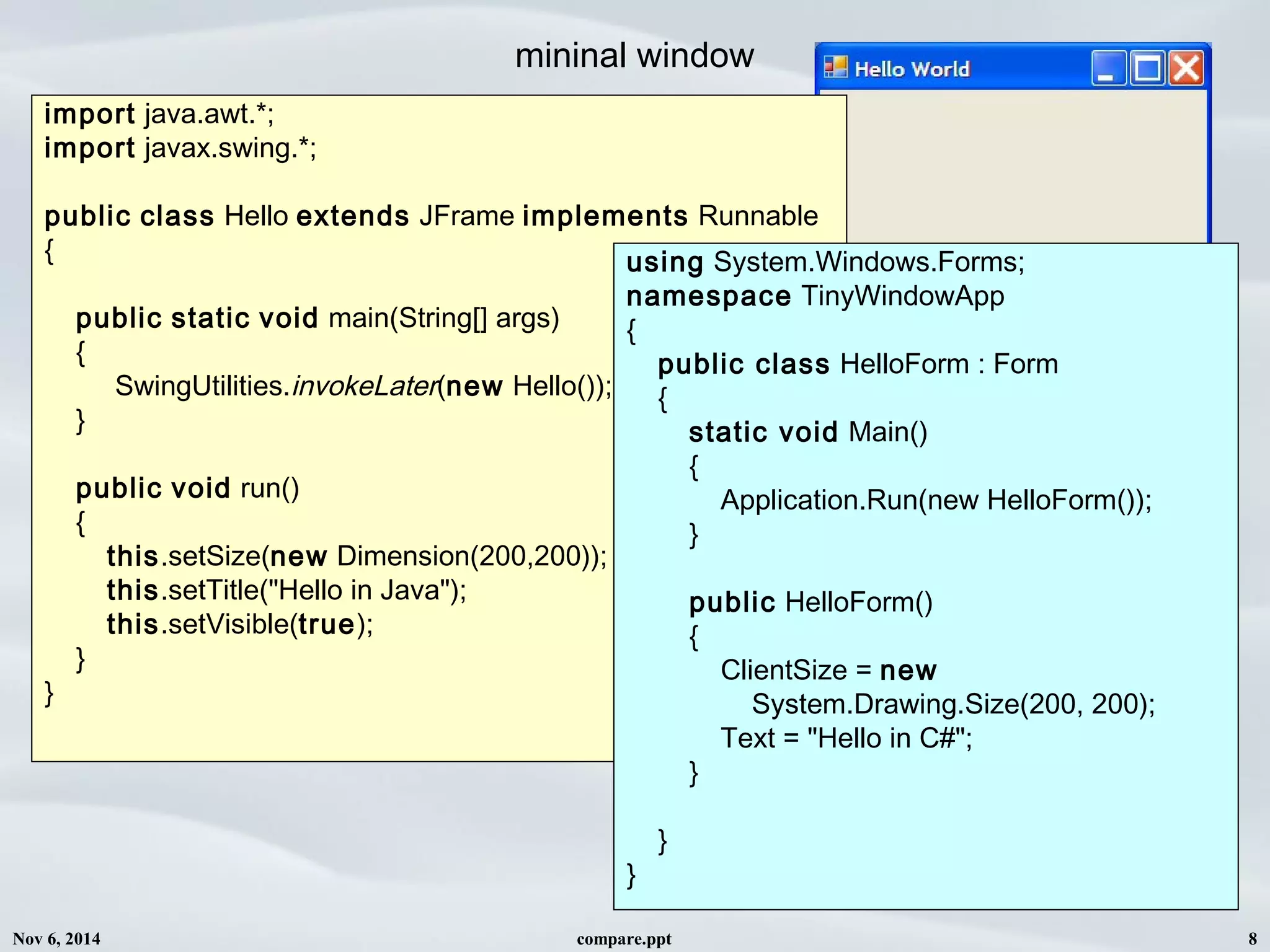The width and height of the screenshot is (1270, 952).
Task: Click the beige Hello World client area
Action: [1026, 167]
